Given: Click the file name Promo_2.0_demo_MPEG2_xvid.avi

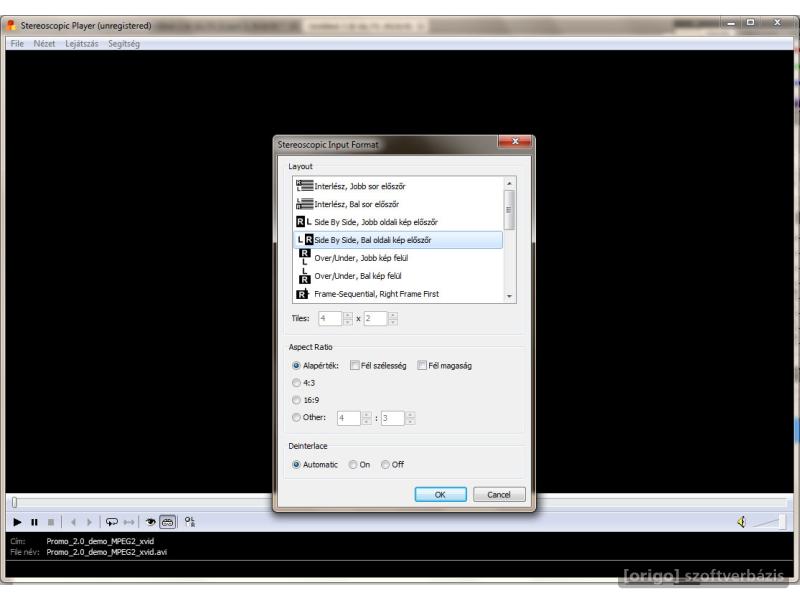Looking at the screenshot, I should pyautogui.click(x=107, y=552).
